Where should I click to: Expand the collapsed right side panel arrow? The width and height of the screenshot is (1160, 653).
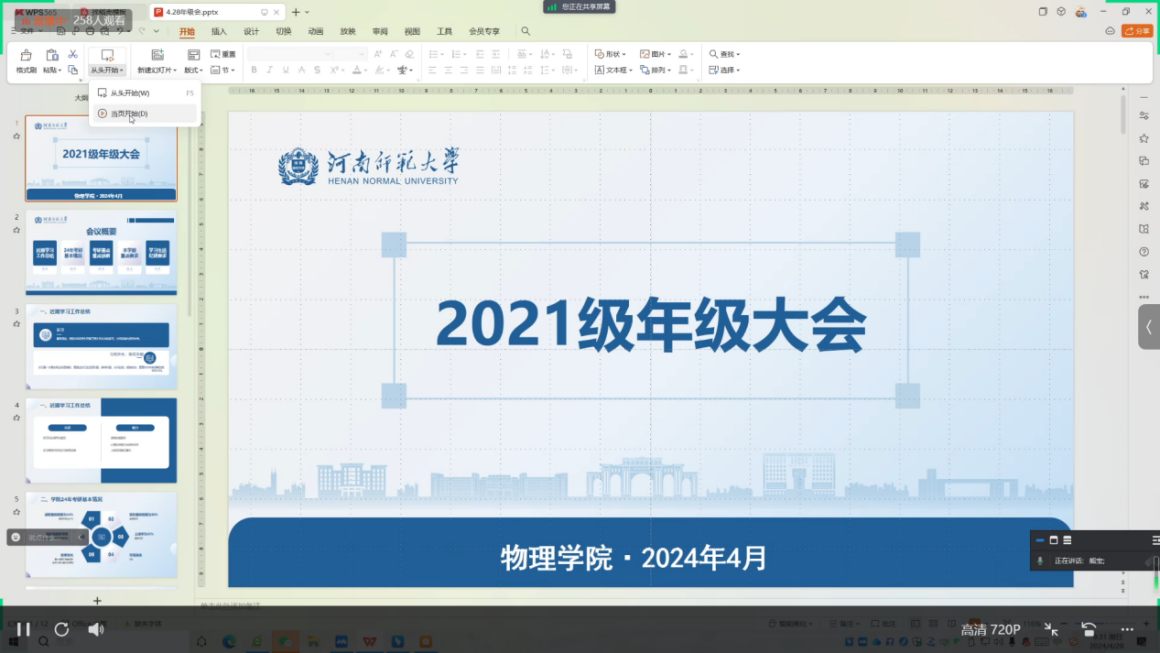coord(1149,327)
